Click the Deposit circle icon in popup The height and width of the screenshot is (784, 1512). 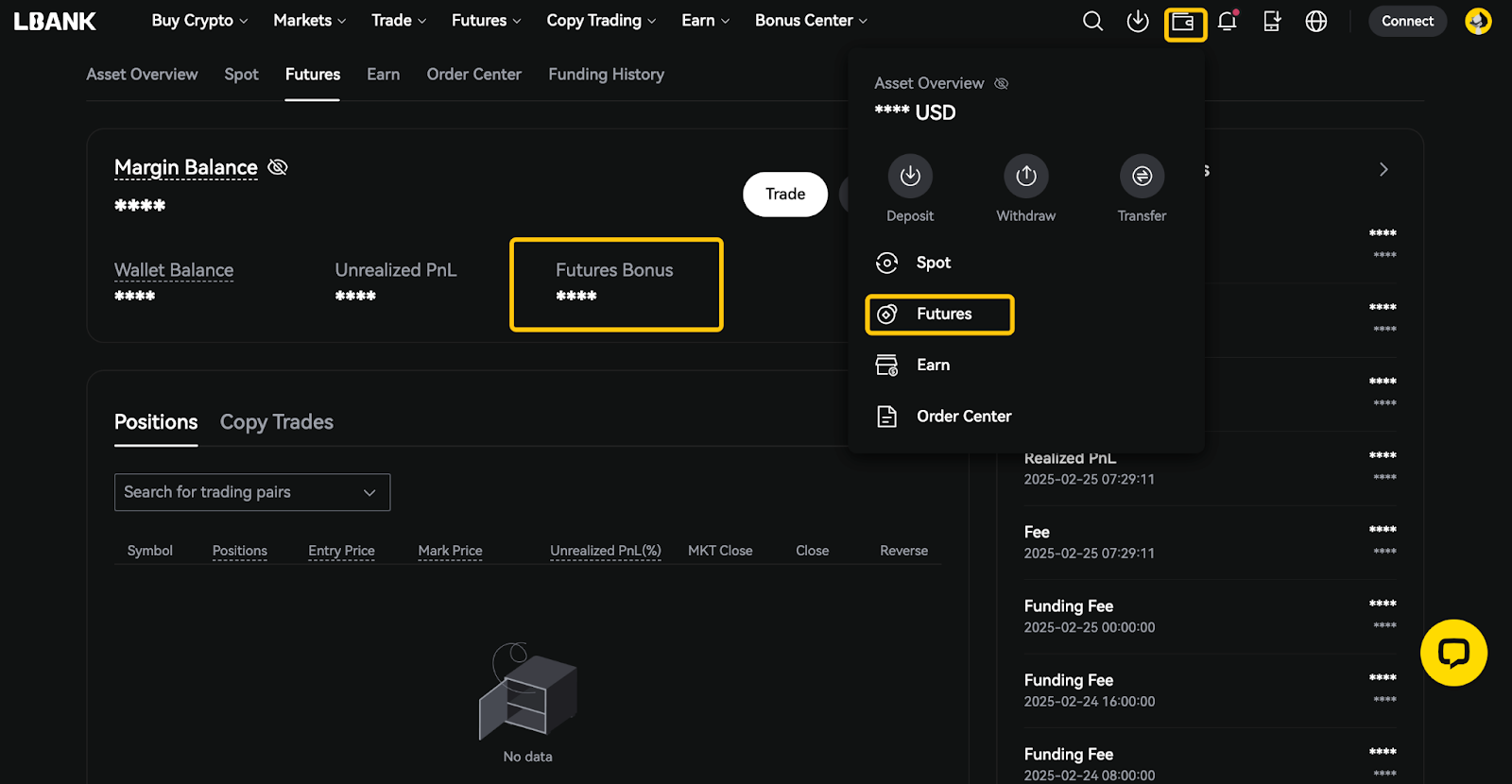click(910, 176)
